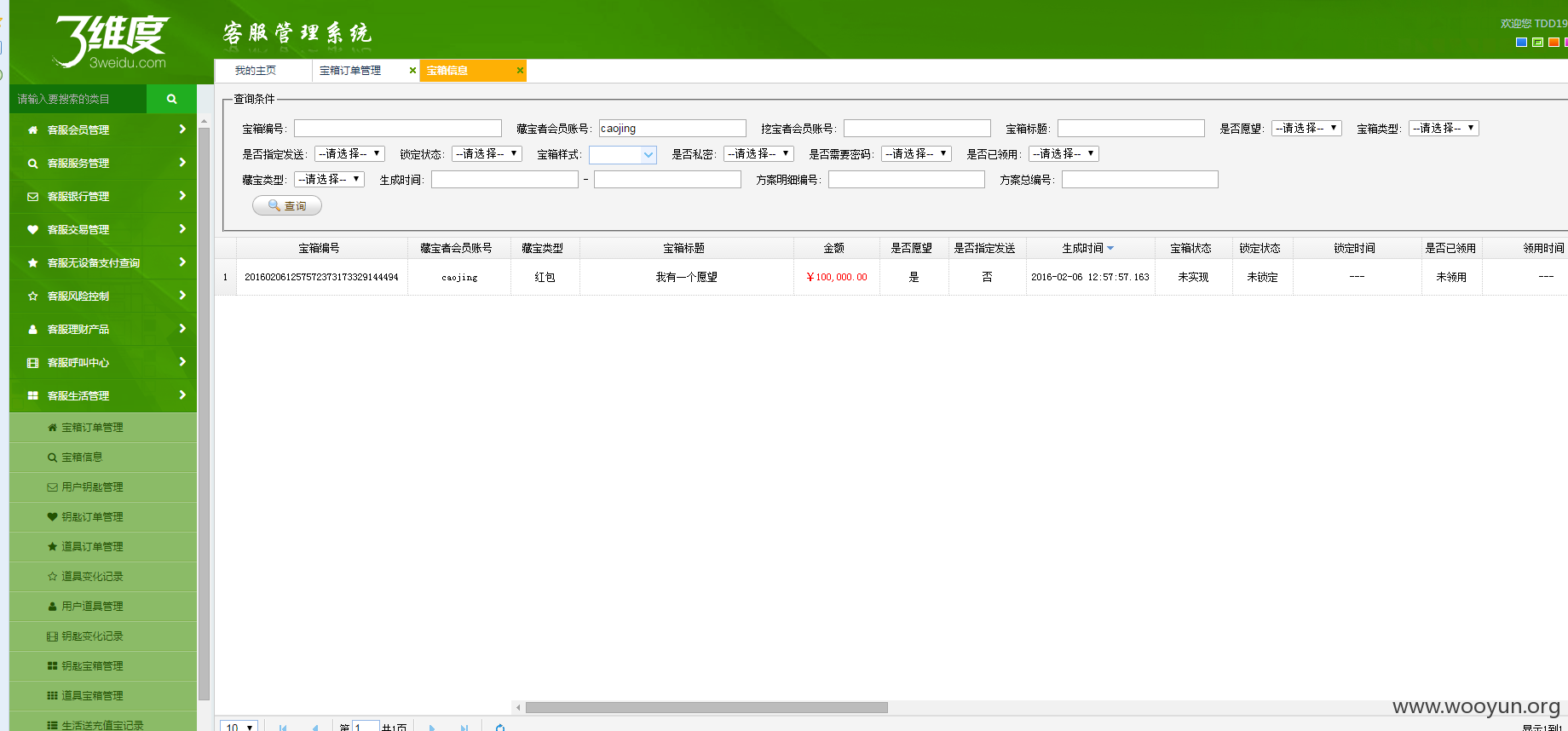Open the 是否愿望 dropdown

(1306, 128)
